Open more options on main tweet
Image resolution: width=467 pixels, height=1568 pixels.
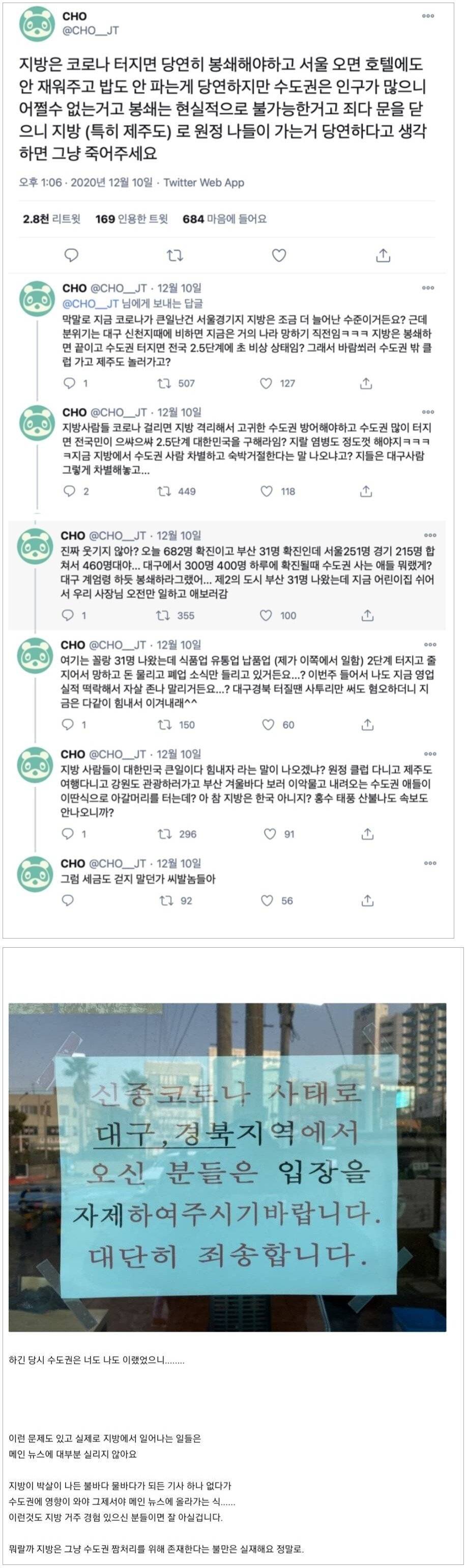point(428,16)
